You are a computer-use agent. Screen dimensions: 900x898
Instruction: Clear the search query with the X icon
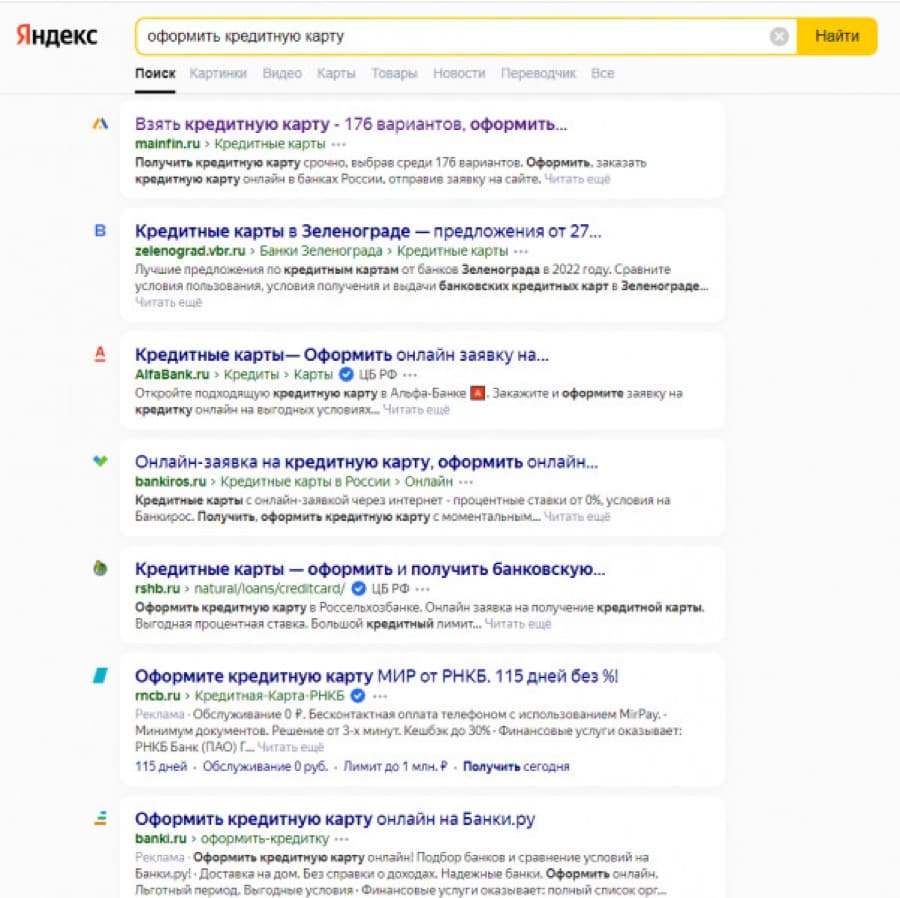(x=779, y=36)
